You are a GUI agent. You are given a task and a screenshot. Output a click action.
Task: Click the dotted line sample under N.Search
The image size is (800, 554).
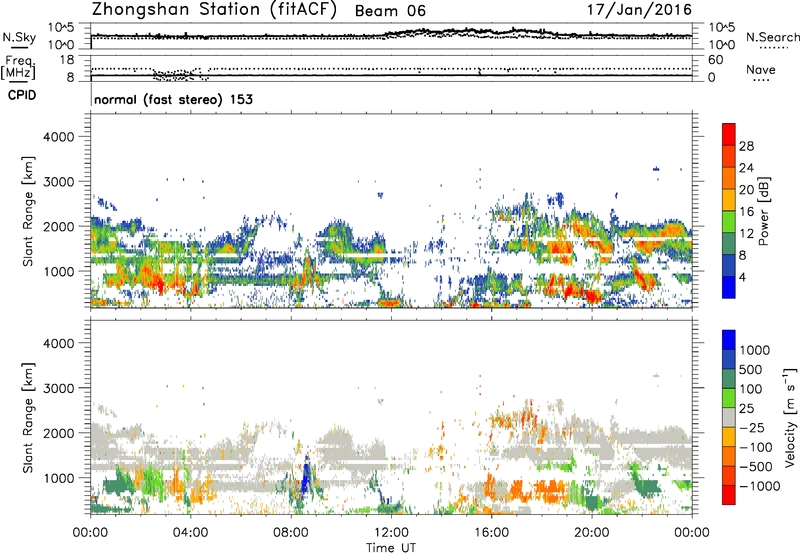coord(773,47)
